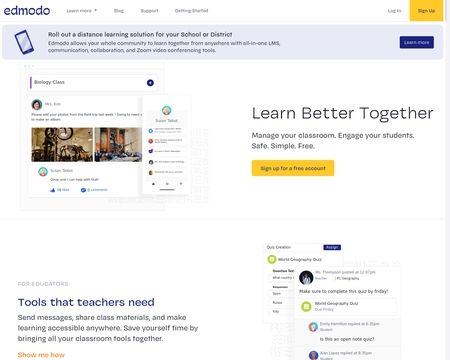Expand the Learn more dropdown menu

click(82, 11)
